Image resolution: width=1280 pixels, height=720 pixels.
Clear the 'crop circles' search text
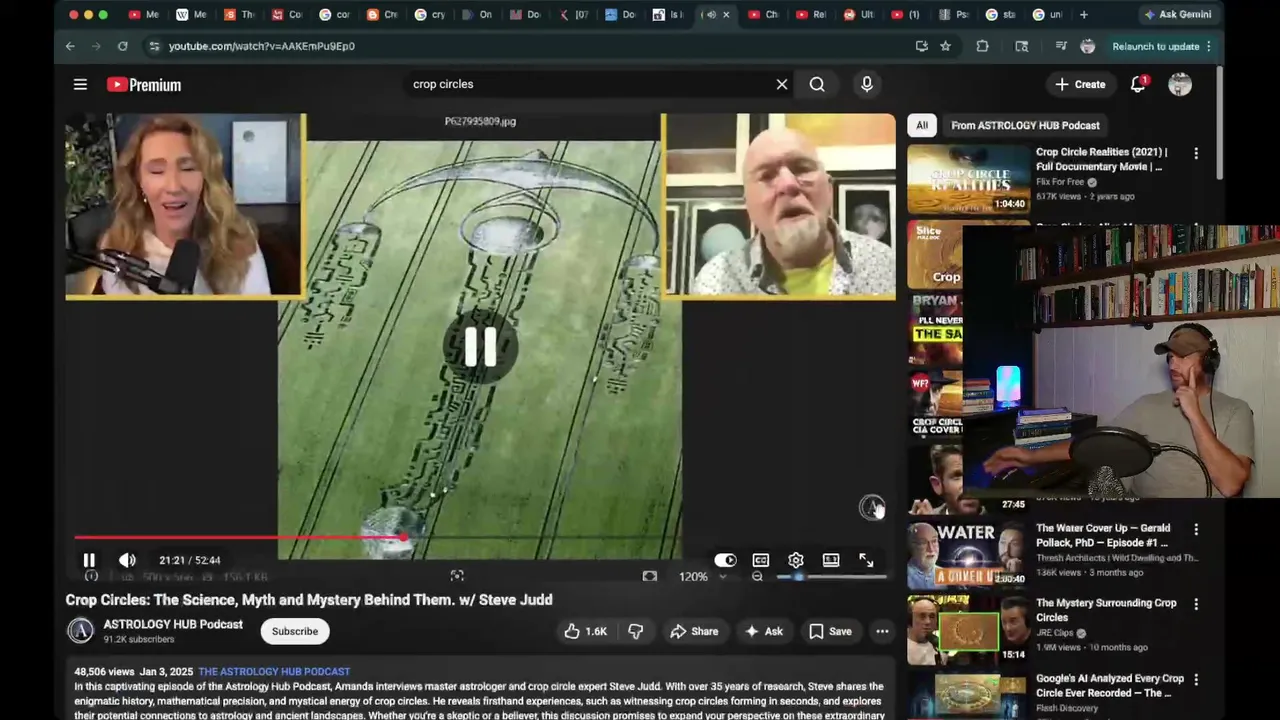pos(782,85)
